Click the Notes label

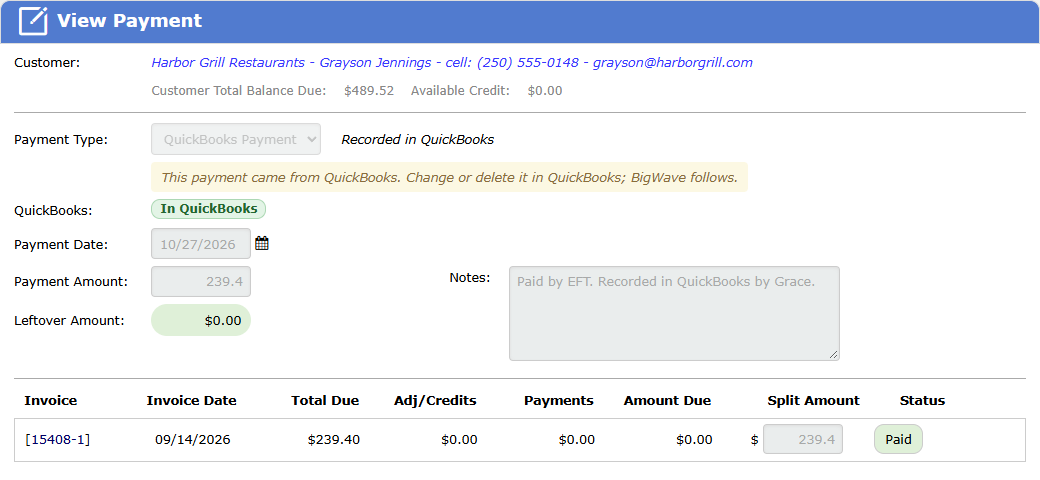tap(470, 277)
